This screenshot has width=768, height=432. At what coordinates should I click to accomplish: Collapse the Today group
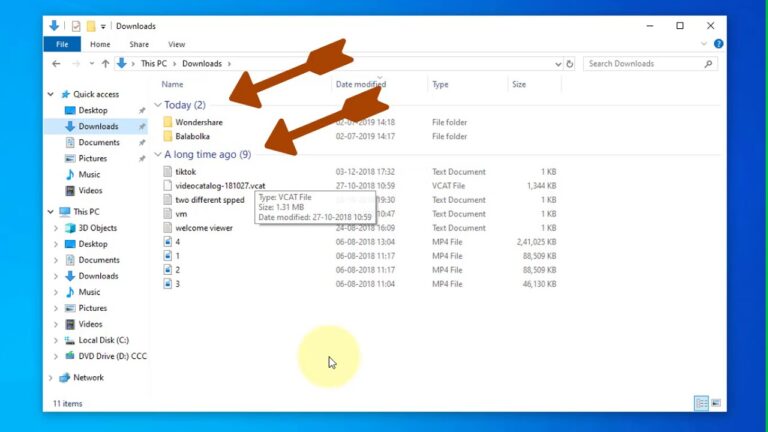158,105
